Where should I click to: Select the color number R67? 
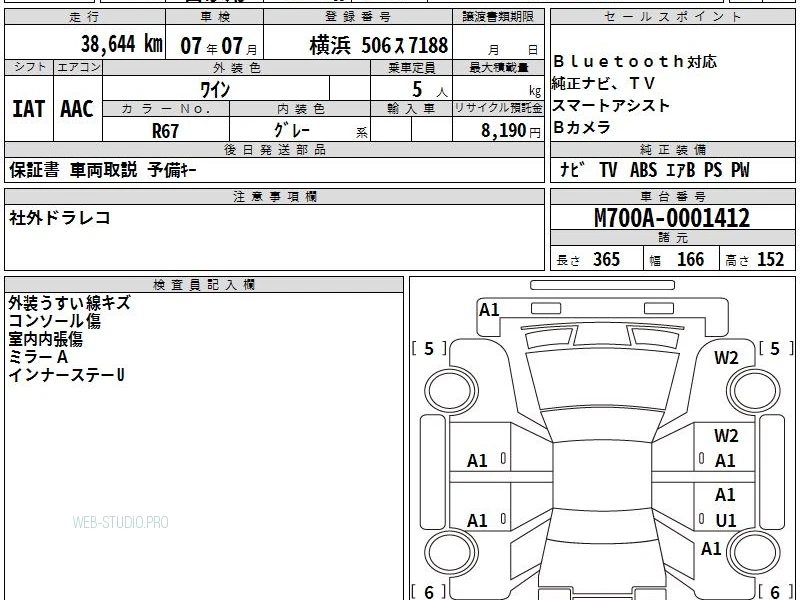click(165, 131)
